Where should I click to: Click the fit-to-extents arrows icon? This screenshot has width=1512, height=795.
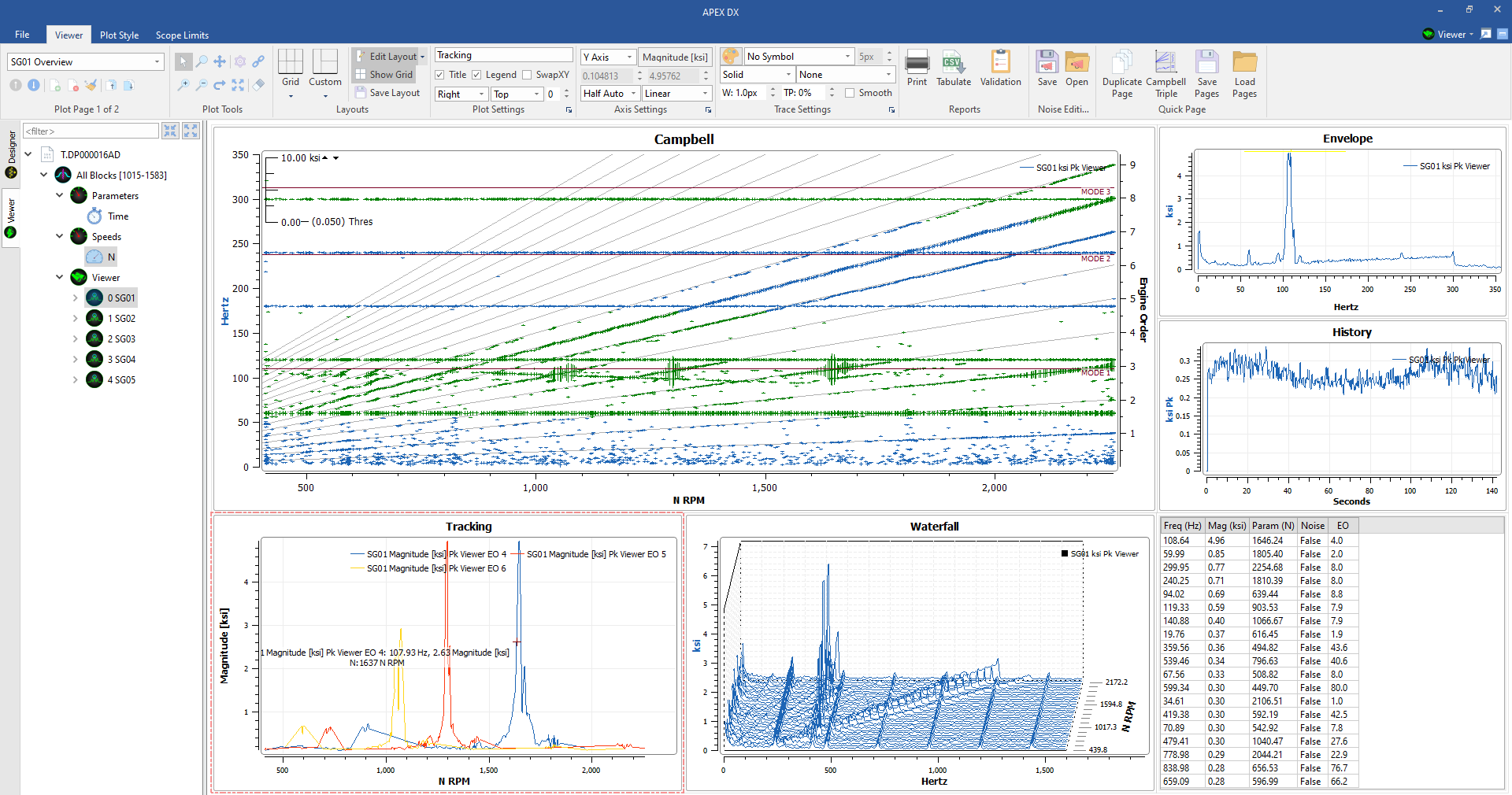tap(239, 85)
